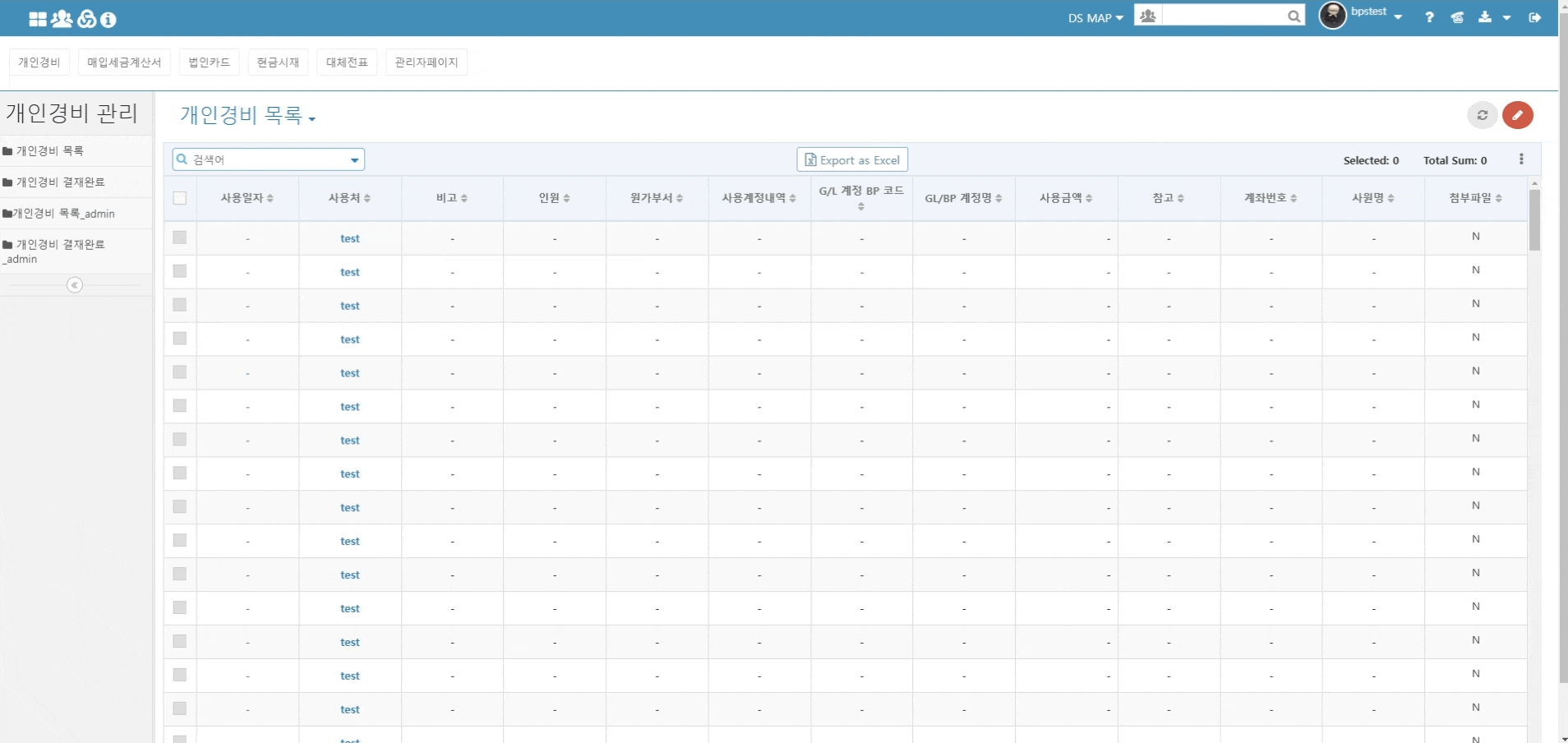Click the Export as Excel button
The image size is (1568, 743).
point(852,159)
